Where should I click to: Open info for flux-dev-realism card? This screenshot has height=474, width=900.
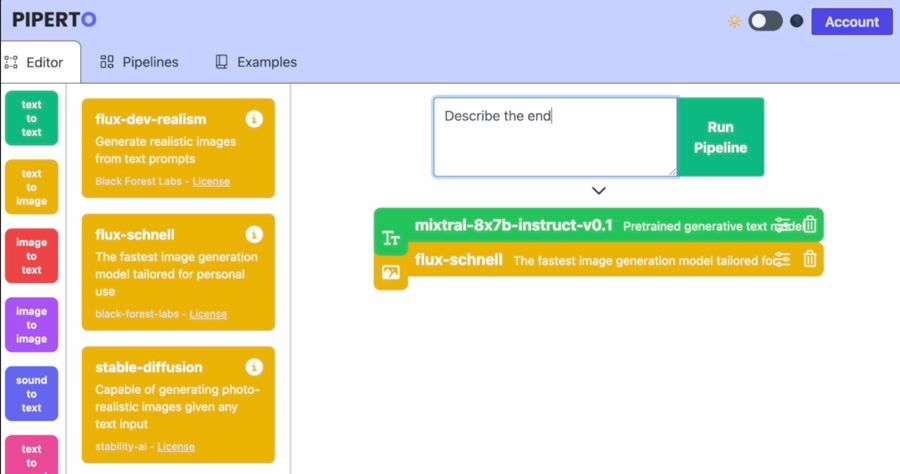pyautogui.click(x=254, y=119)
